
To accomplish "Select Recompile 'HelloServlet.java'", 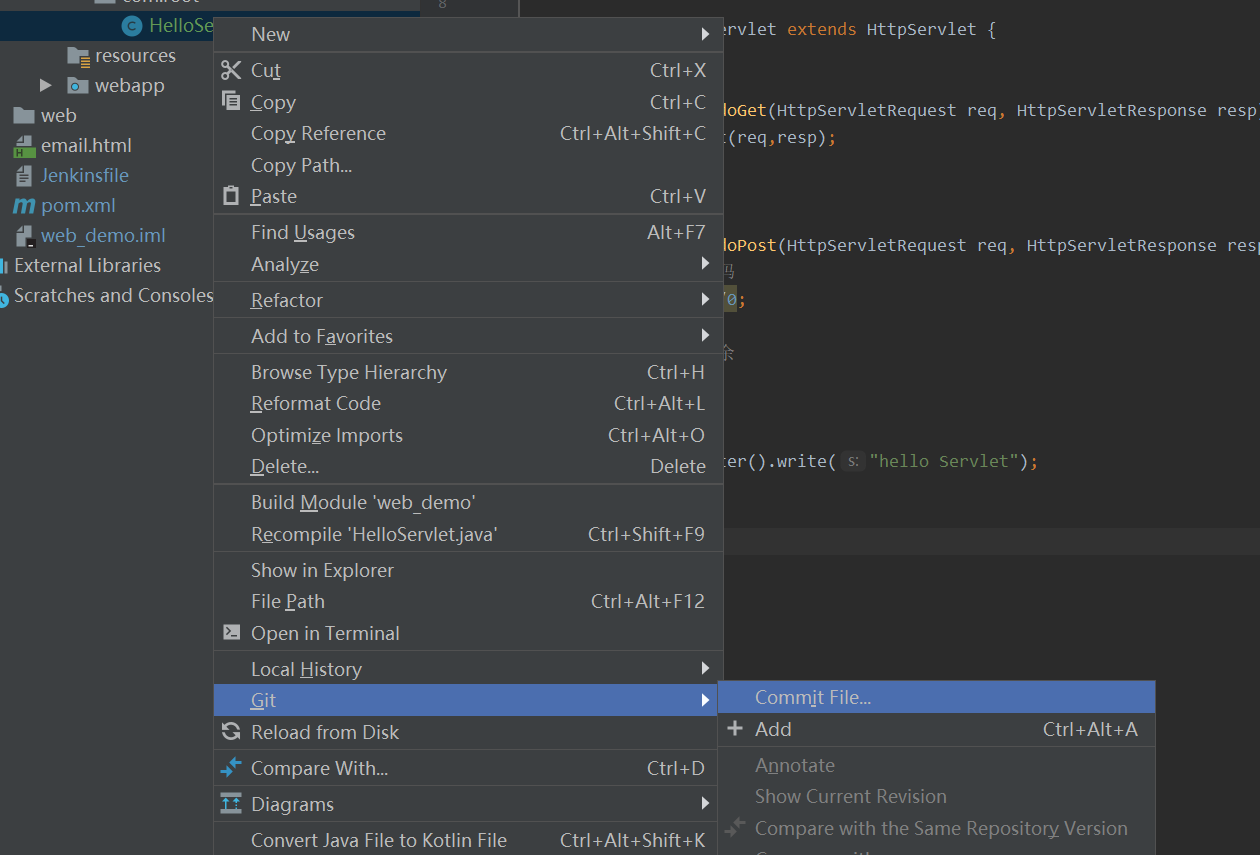I will [x=468, y=534].
